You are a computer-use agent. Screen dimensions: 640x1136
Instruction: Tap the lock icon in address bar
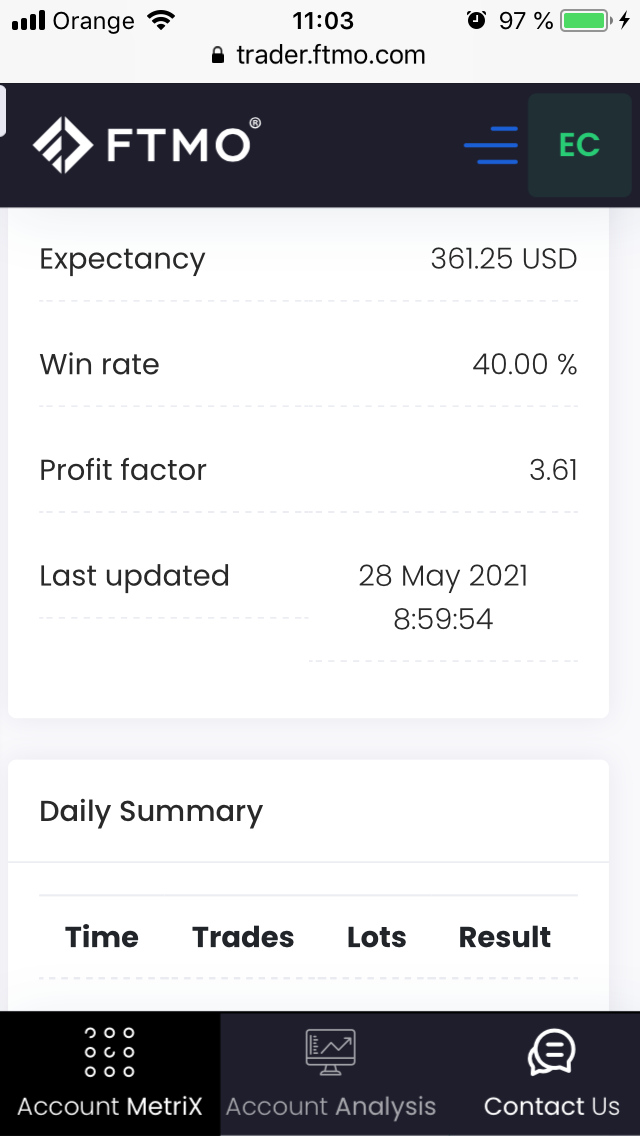coord(219,56)
